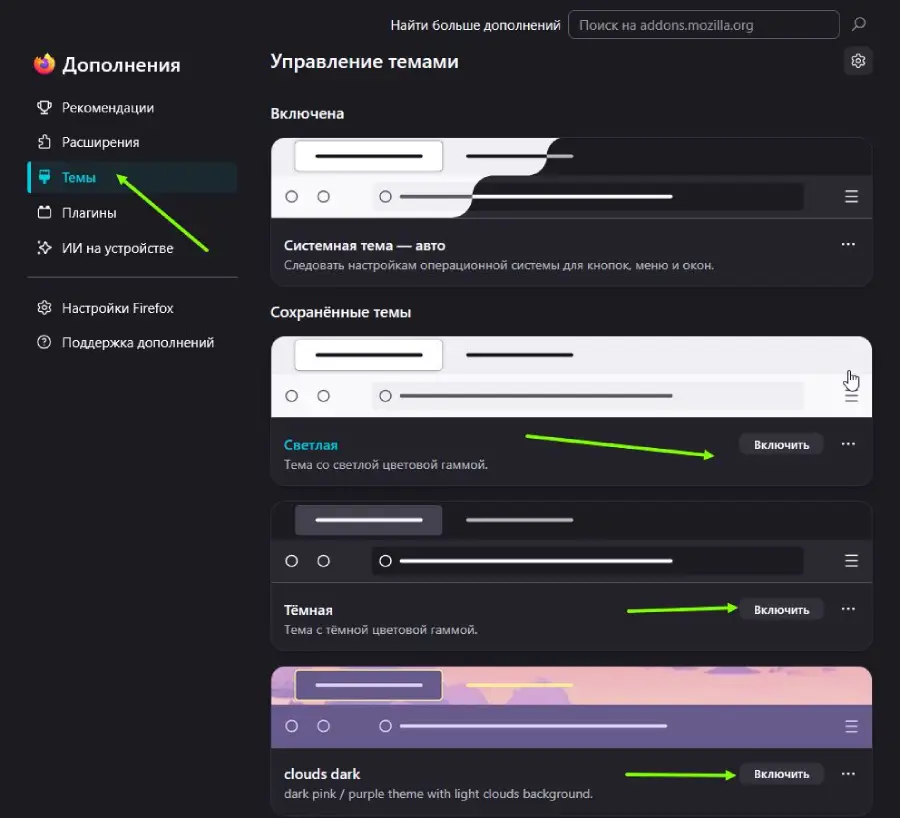
Task: Click the magnifier search icon at top
Action: 859,24
